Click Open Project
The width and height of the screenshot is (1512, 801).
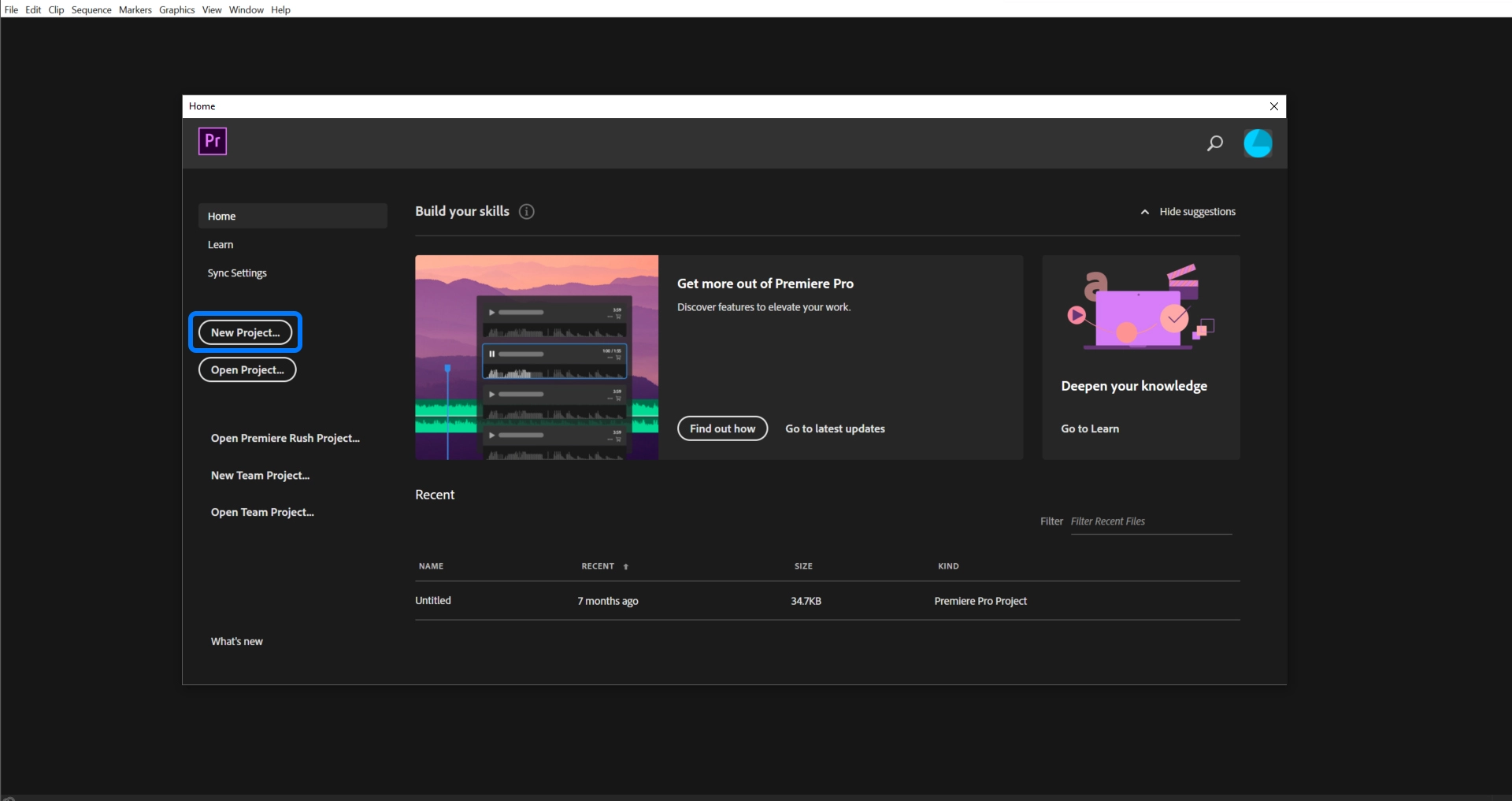[x=246, y=369]
